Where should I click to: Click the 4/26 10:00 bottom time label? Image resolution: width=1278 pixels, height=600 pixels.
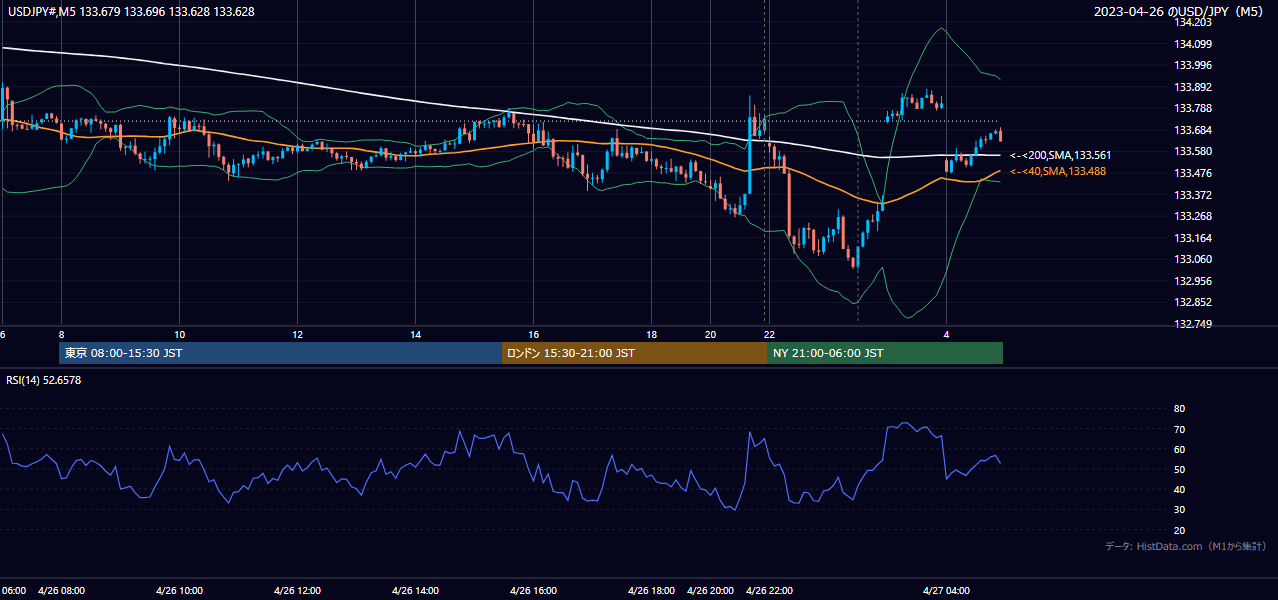click(x=179, y=590)
